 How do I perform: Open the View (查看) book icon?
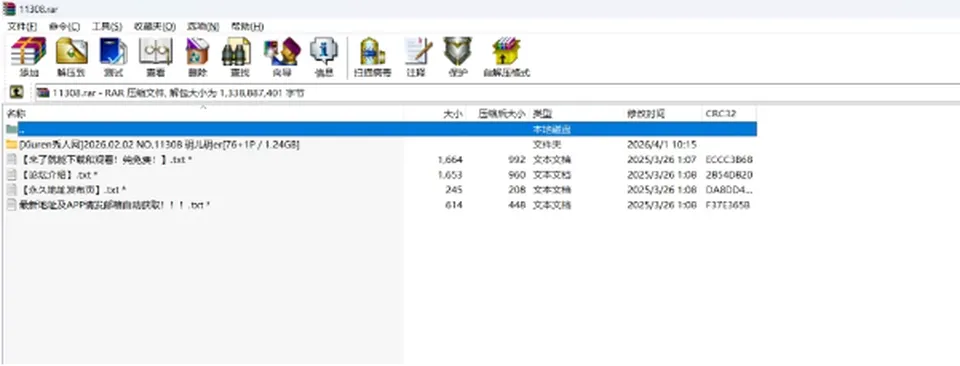(156, 56)
